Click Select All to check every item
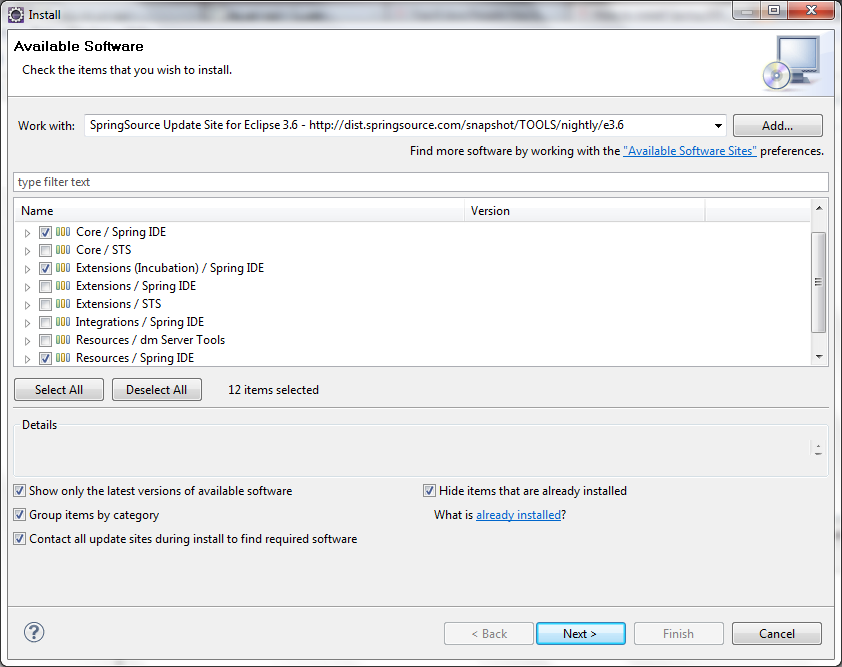This screenshot has width=842, height=667. 58,389
